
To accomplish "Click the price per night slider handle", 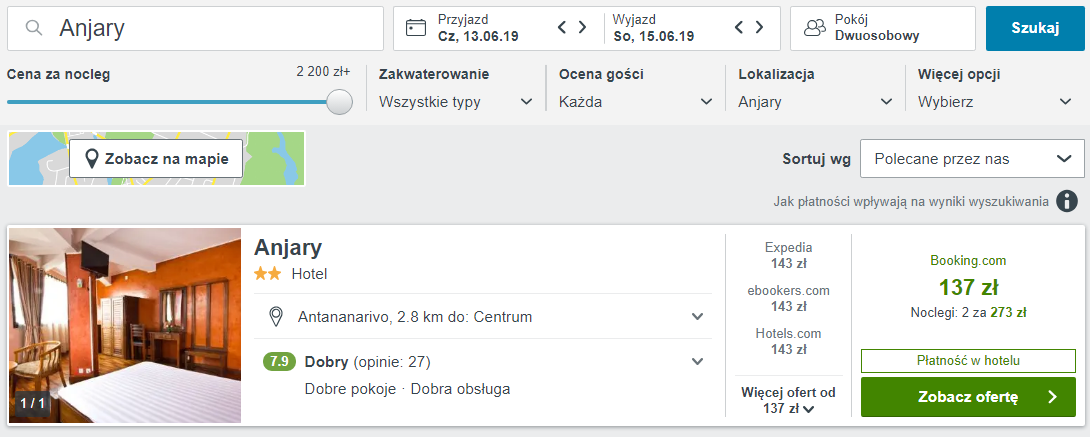I will pos(340,102).
